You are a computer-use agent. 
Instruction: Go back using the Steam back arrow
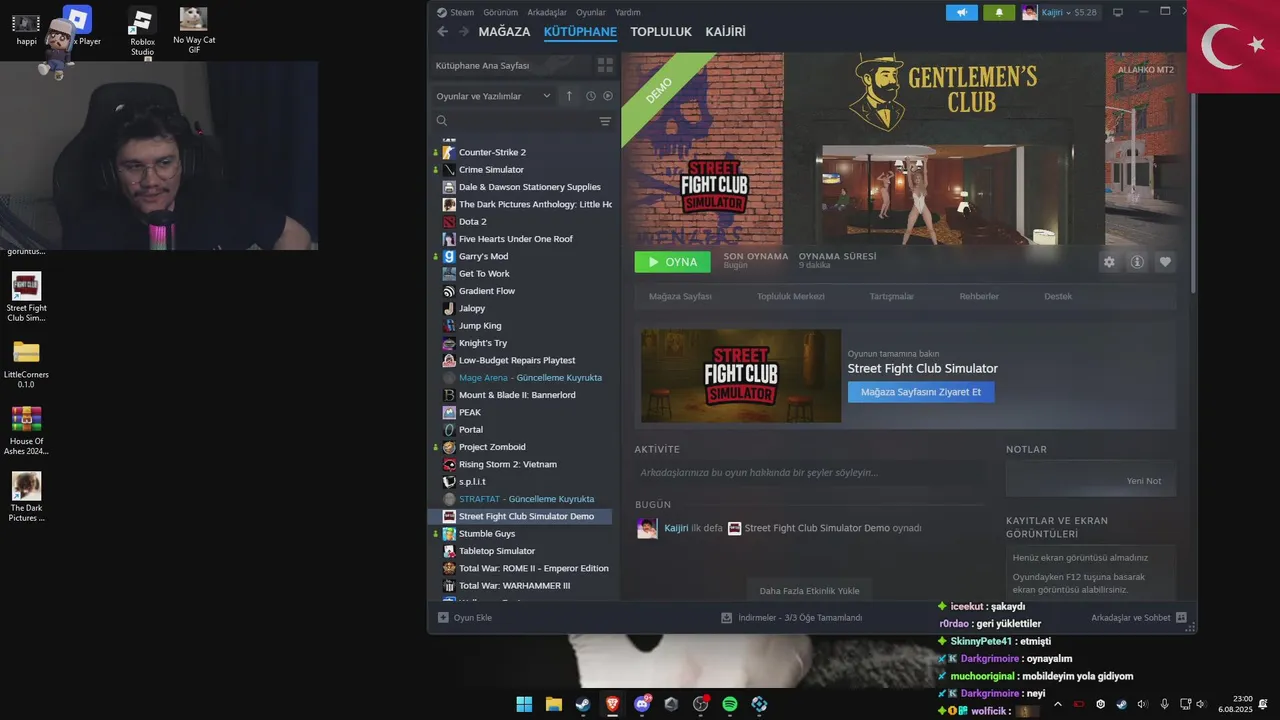442,32
